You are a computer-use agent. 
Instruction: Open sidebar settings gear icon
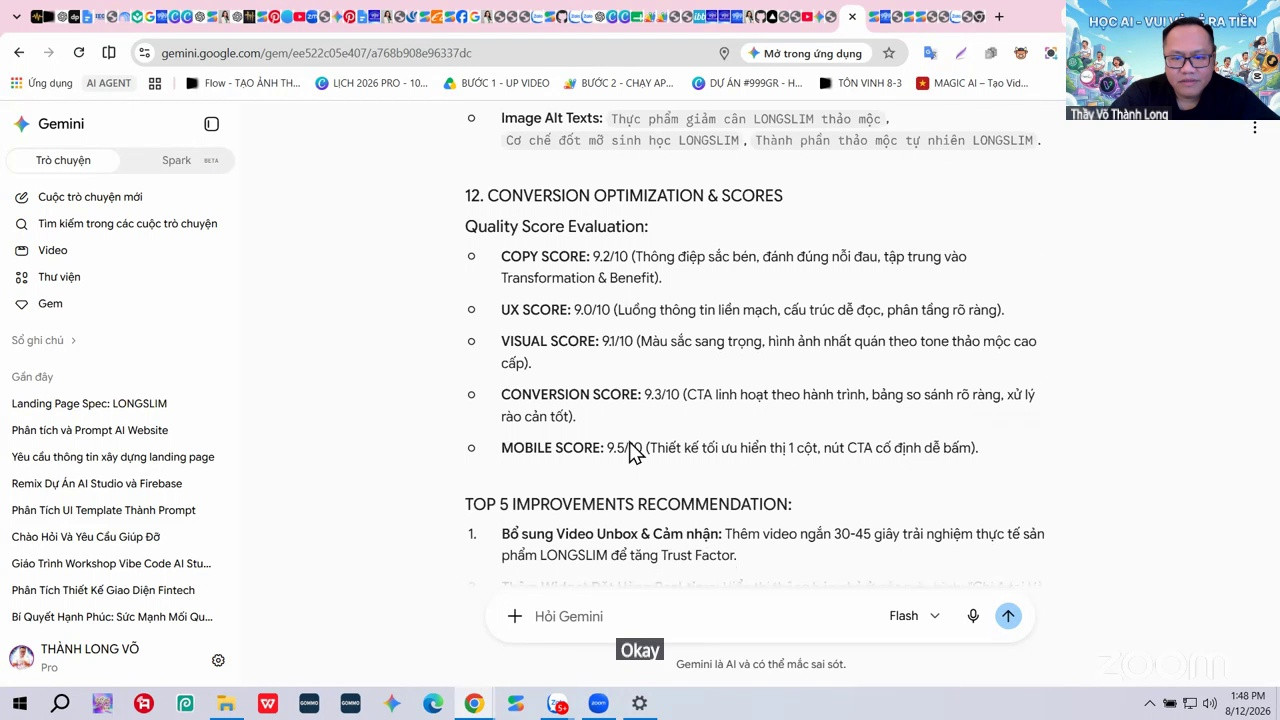click(218, 660)
